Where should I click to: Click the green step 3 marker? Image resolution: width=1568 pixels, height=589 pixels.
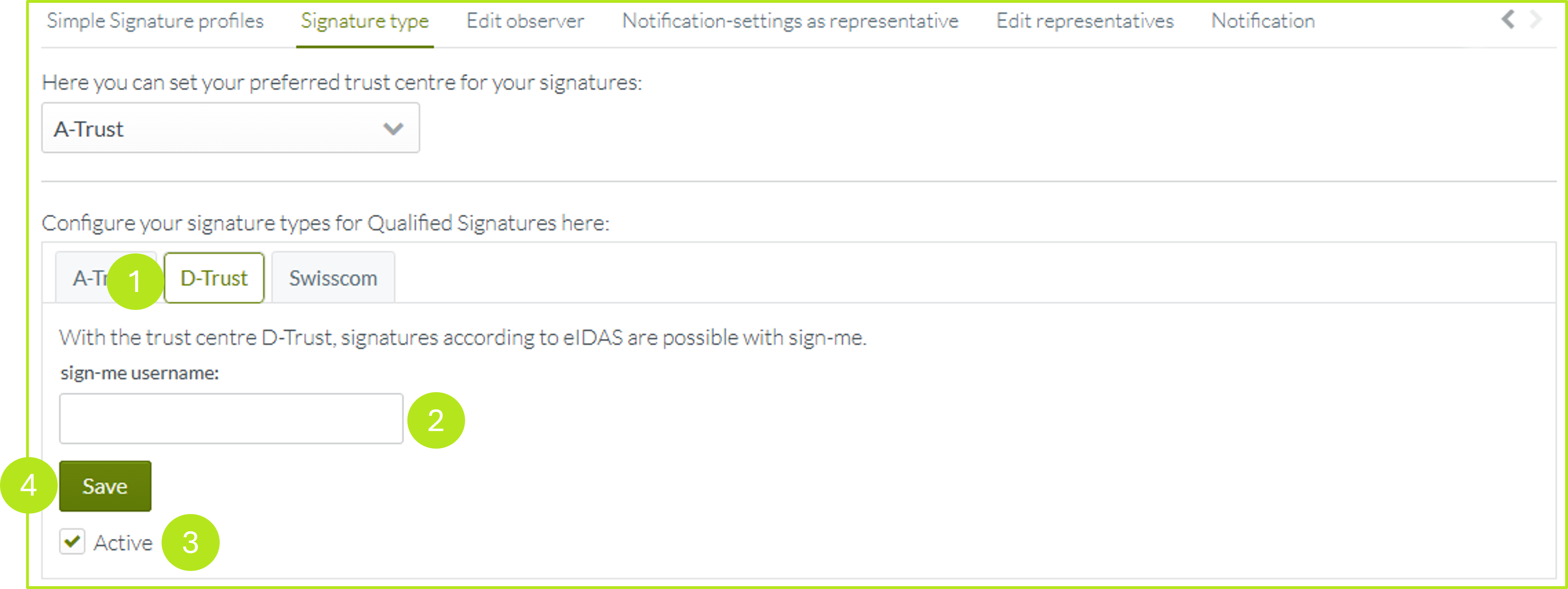pyautogui.click(x=190, y=542)
